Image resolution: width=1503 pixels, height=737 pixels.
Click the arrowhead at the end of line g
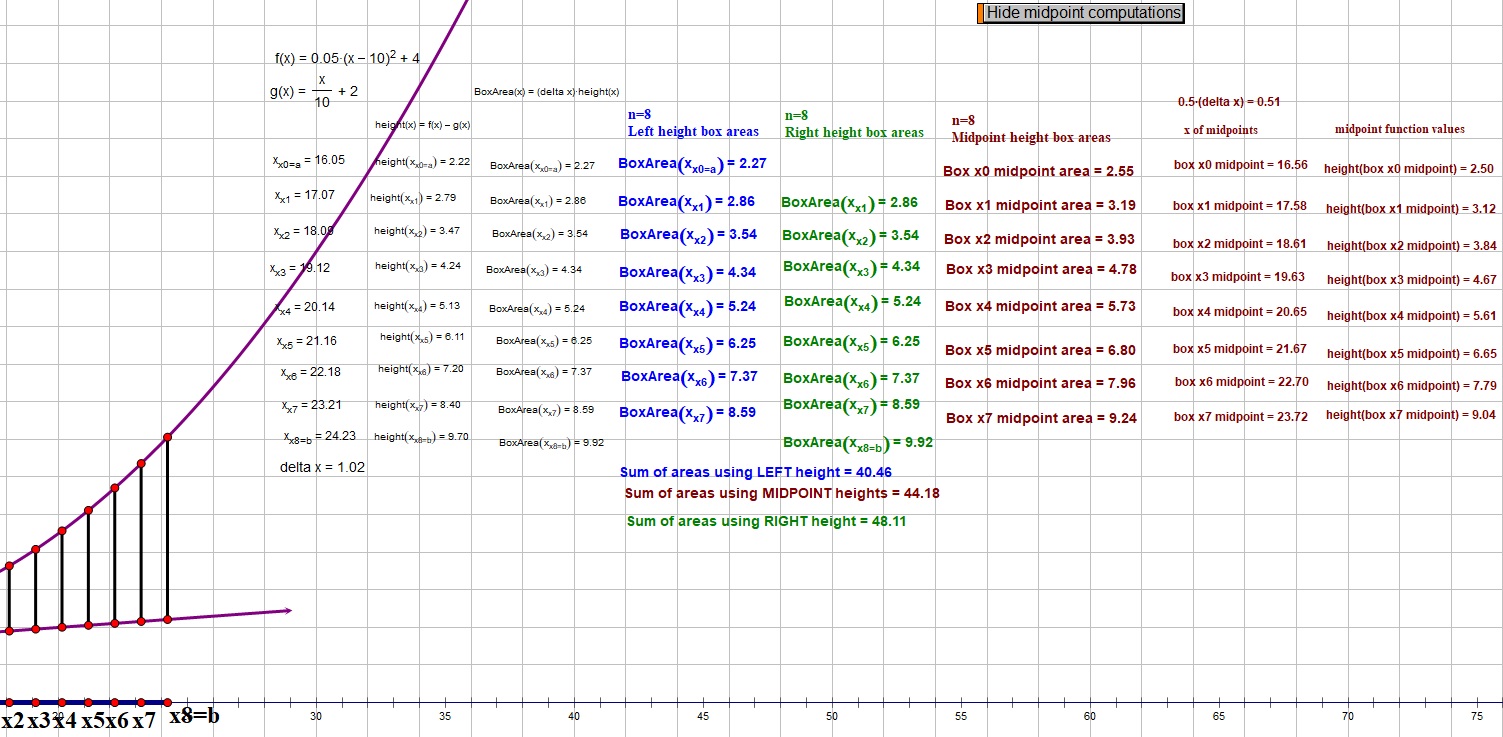tap(287, 610)
